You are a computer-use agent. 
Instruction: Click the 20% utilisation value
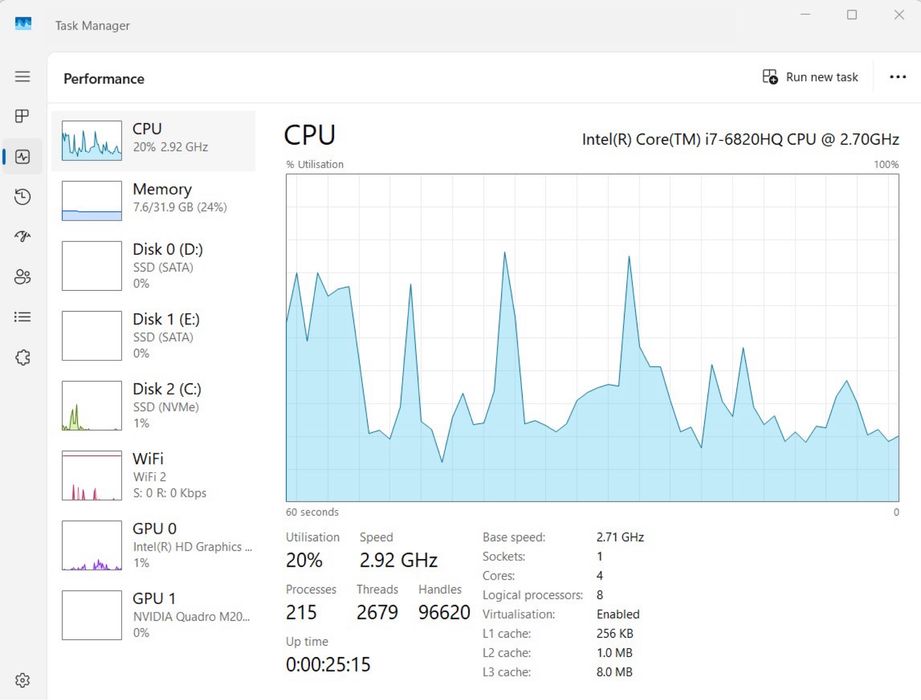(304, 560)
